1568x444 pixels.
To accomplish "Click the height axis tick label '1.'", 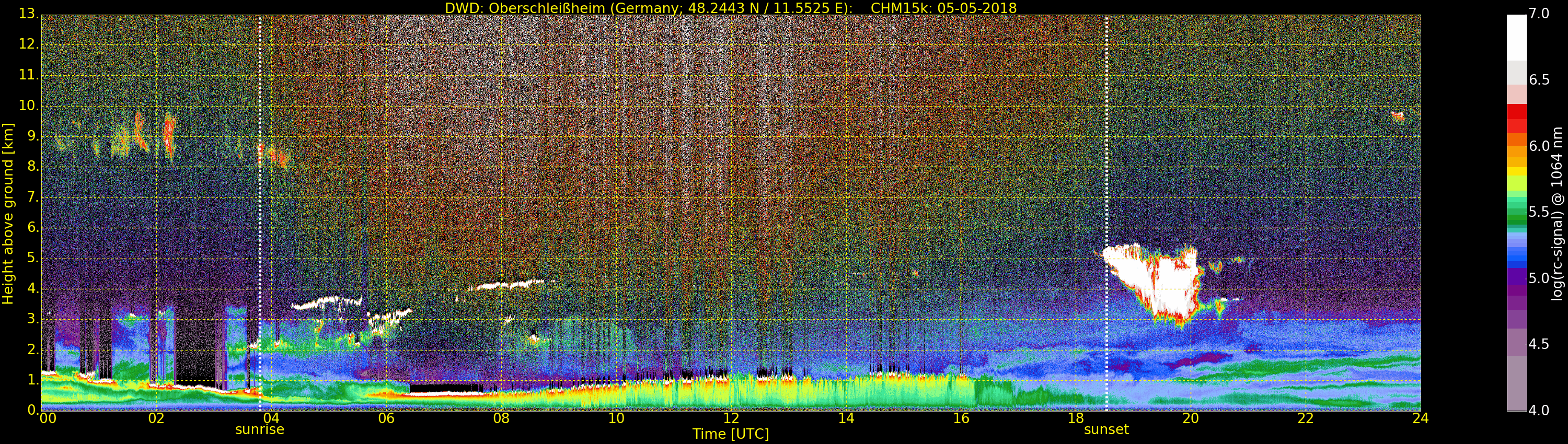I will (x=33, y=380).
